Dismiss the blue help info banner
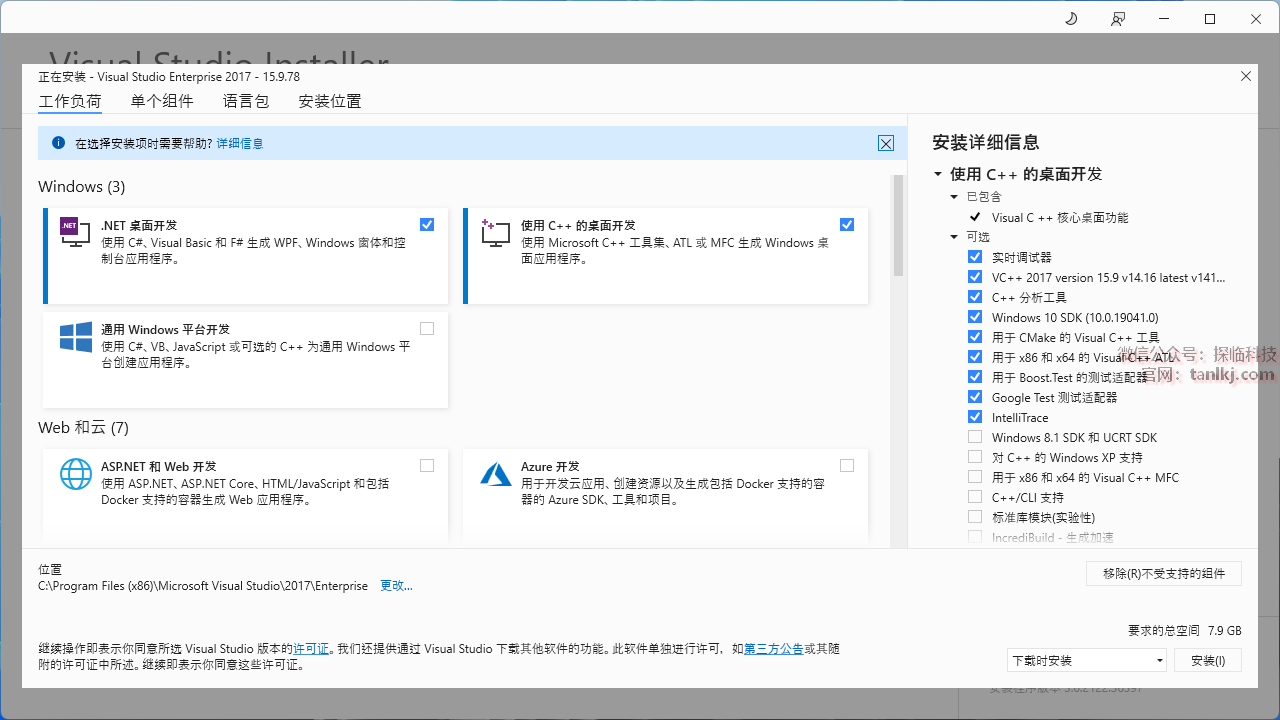1280x720 pixels. pyautogui.click(x=886, y=143)
